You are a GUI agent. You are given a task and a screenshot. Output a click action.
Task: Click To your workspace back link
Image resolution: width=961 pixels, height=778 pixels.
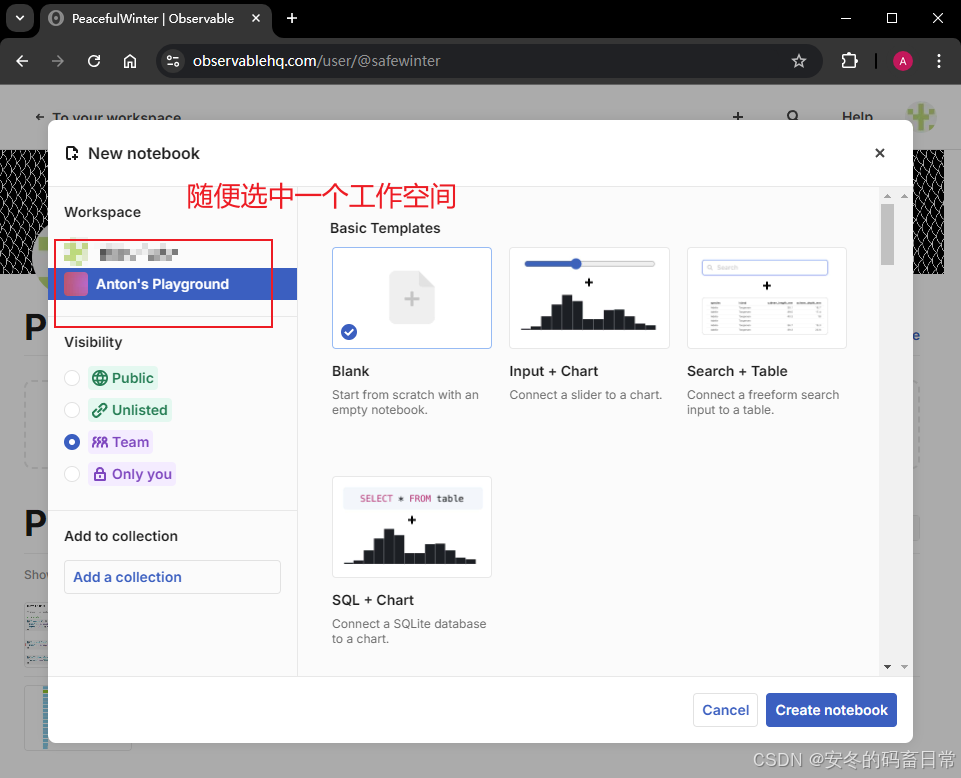[108, 116]
